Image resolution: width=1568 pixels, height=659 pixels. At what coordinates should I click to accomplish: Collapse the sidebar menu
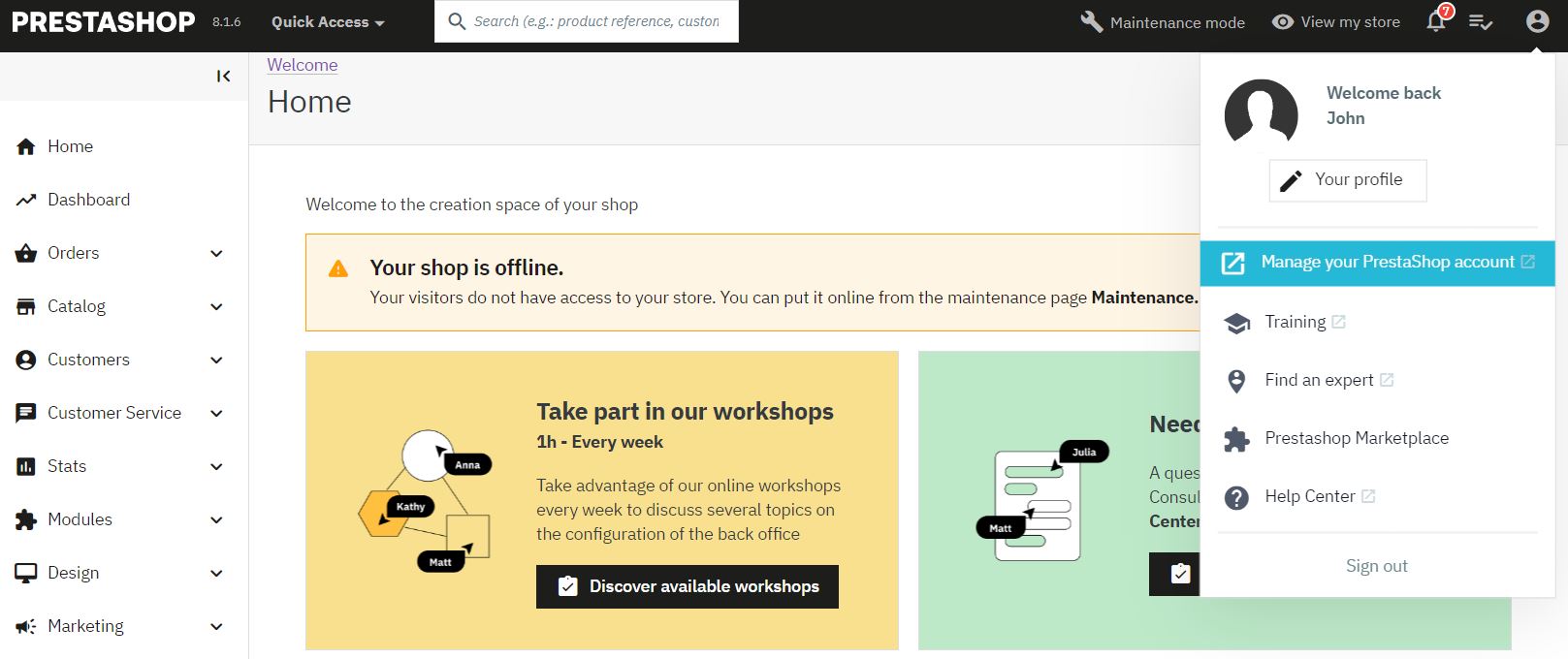(x=223, y=76)
